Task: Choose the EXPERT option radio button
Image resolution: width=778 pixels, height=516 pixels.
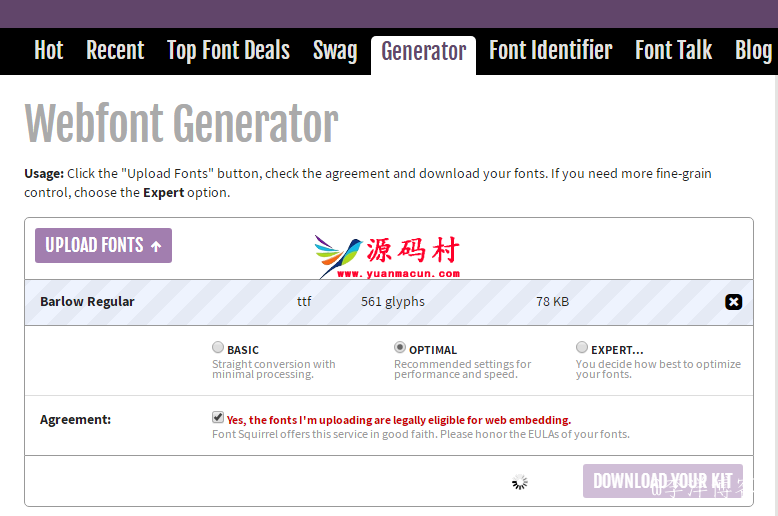Action: pyautogui.click(x=582, y=348)
